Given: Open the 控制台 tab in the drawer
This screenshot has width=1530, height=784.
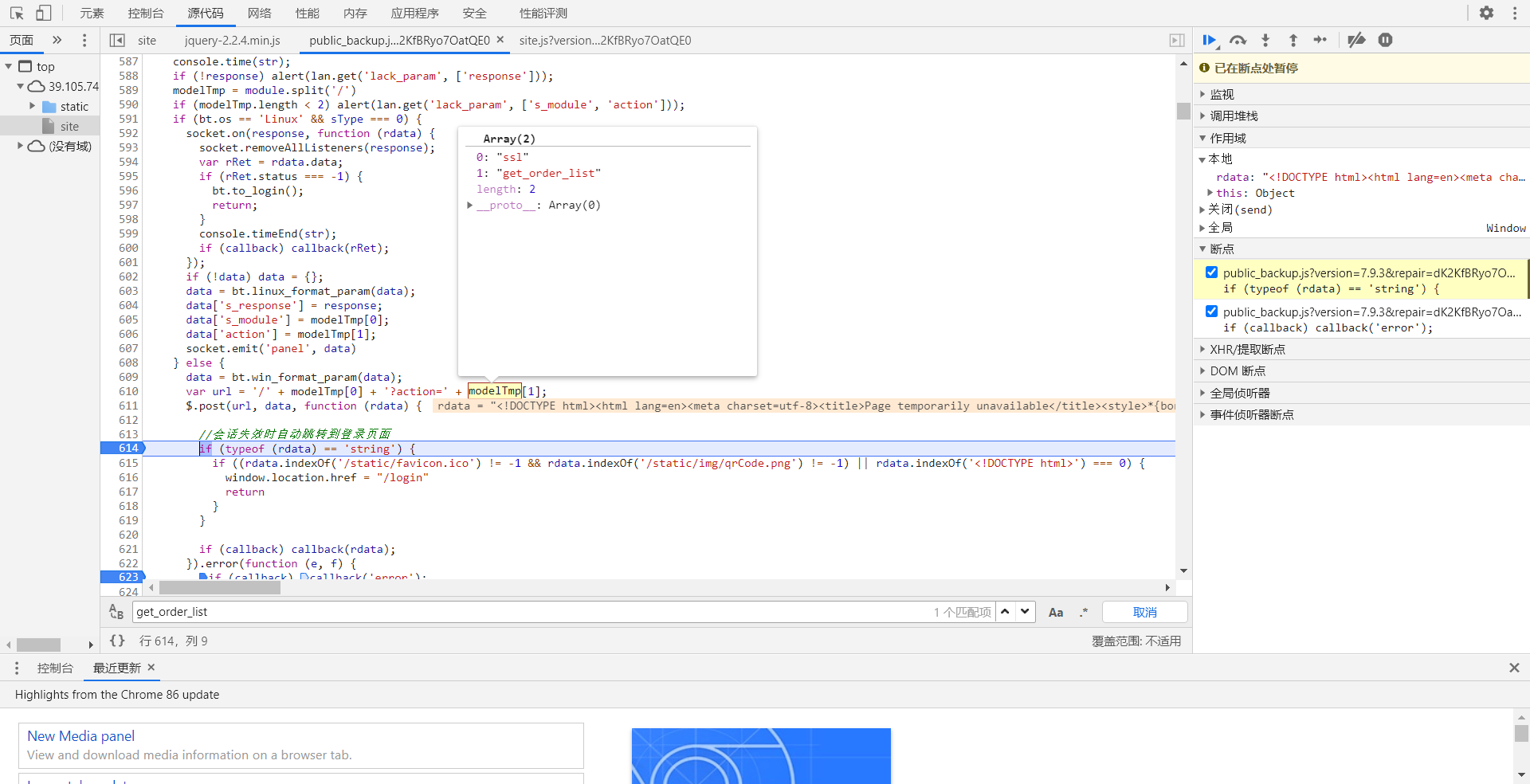Looking at the screenshot, I should (x=55, y=668).
